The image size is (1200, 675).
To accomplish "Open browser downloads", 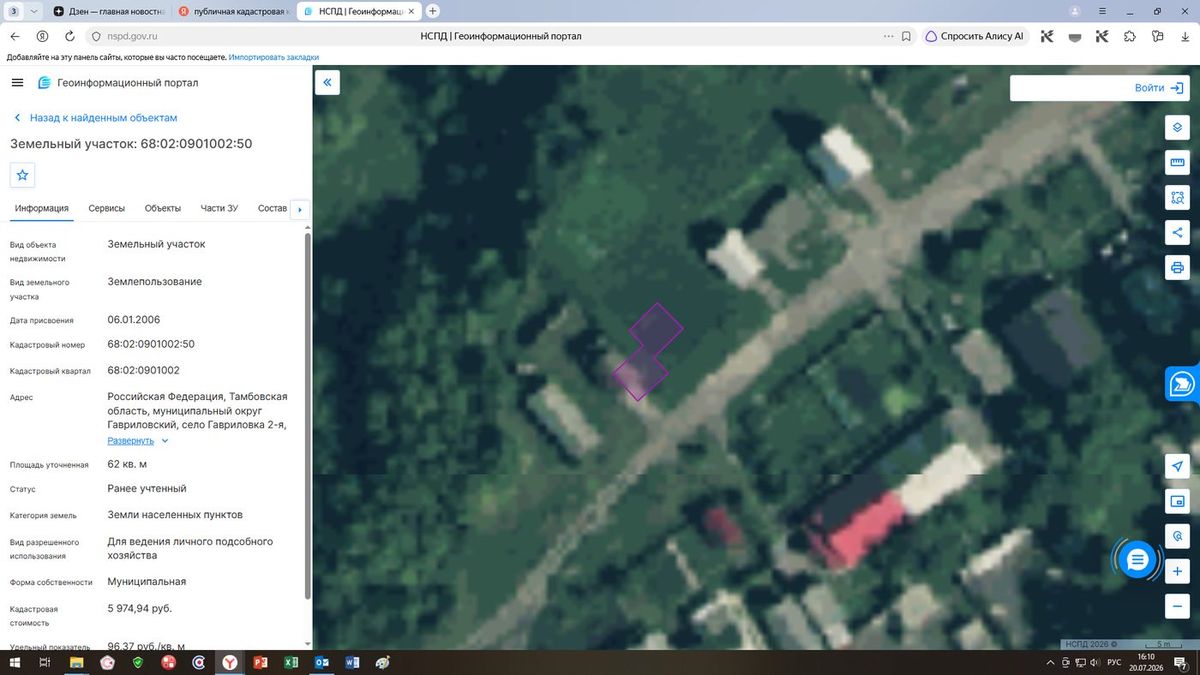I will coord(1185,36).
